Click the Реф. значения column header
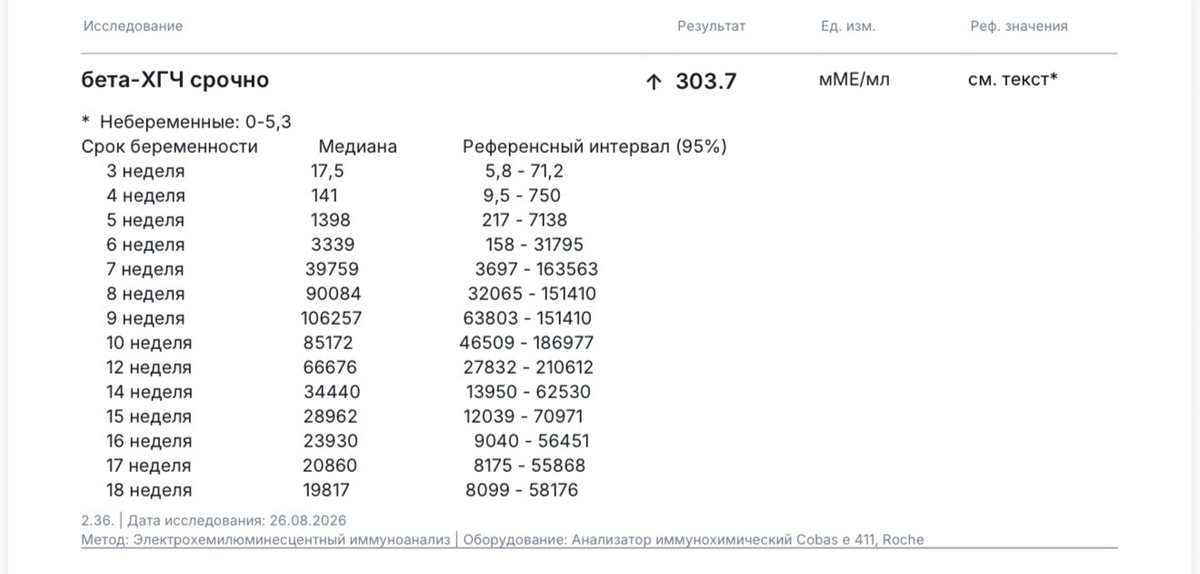The width and height of the screenshot is (1200, 574). pos(1018,26)
